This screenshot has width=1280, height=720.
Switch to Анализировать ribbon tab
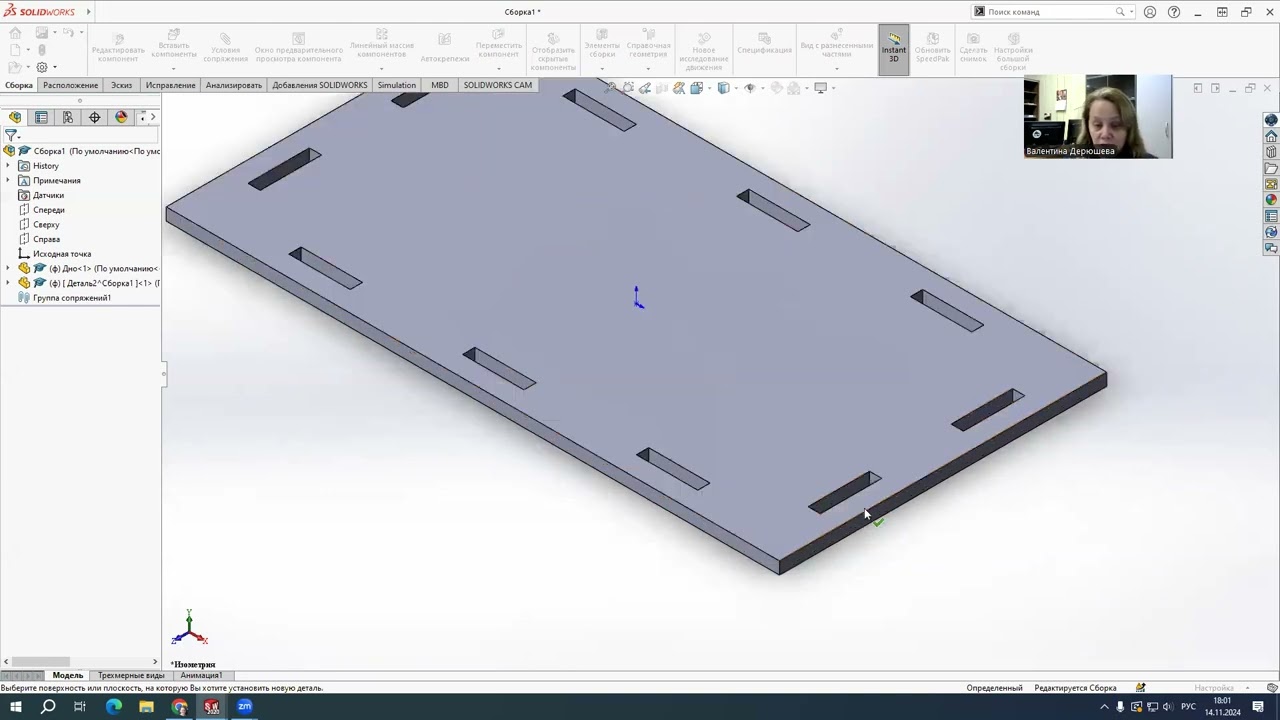point(234,85)
